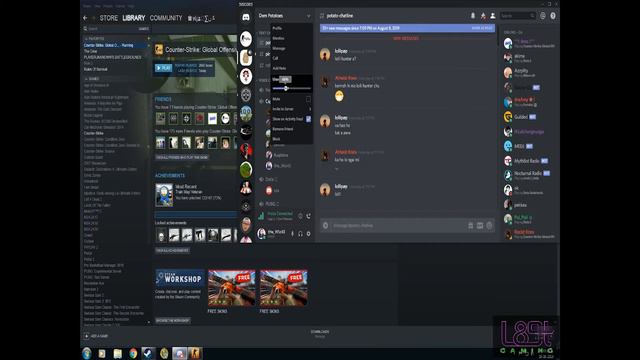Select crosshair gray server icon
The width and height of the screenshot is (640, 360).
[x=246, y=95]
